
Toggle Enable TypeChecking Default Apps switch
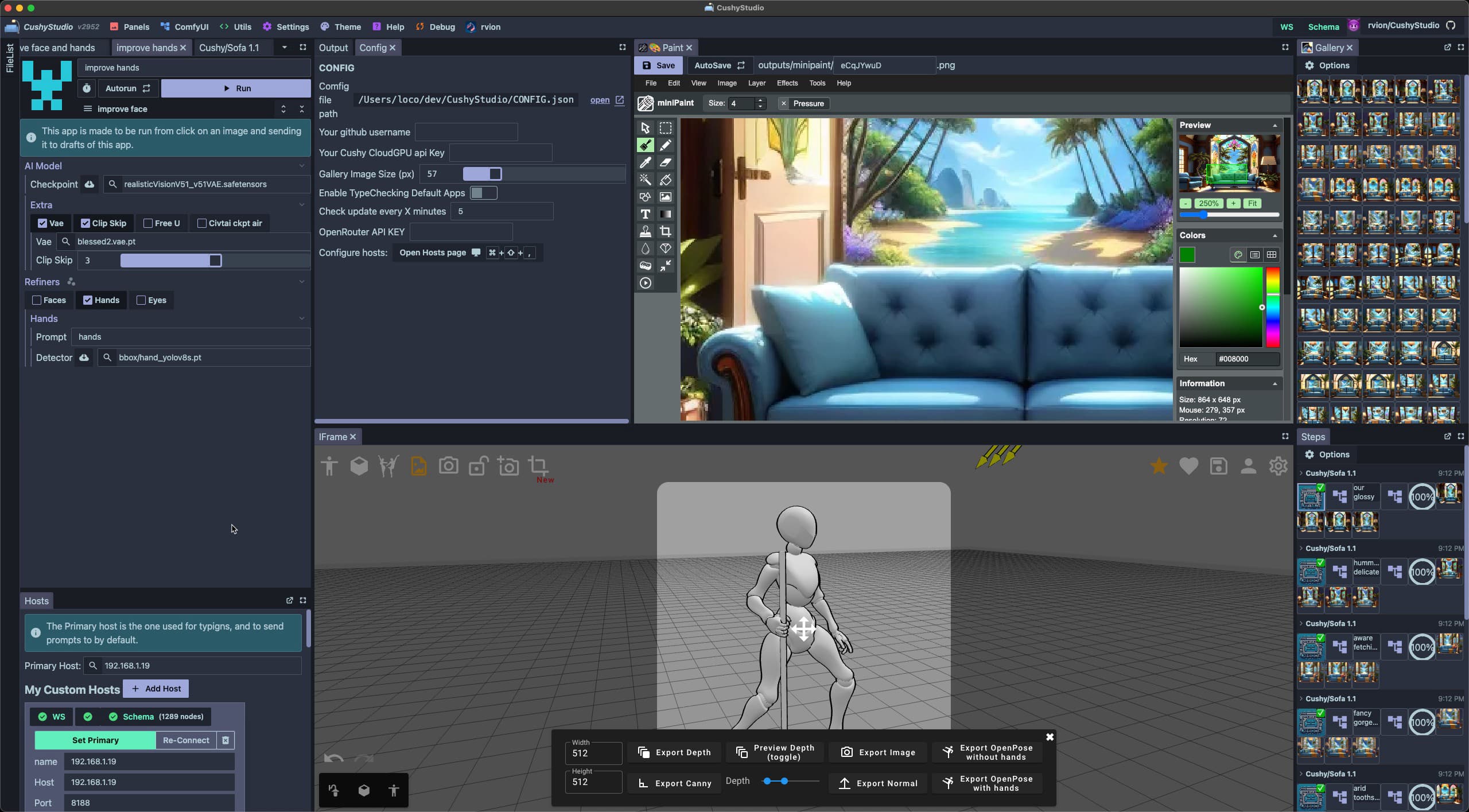pyautogui.click(x=483, y=193)
